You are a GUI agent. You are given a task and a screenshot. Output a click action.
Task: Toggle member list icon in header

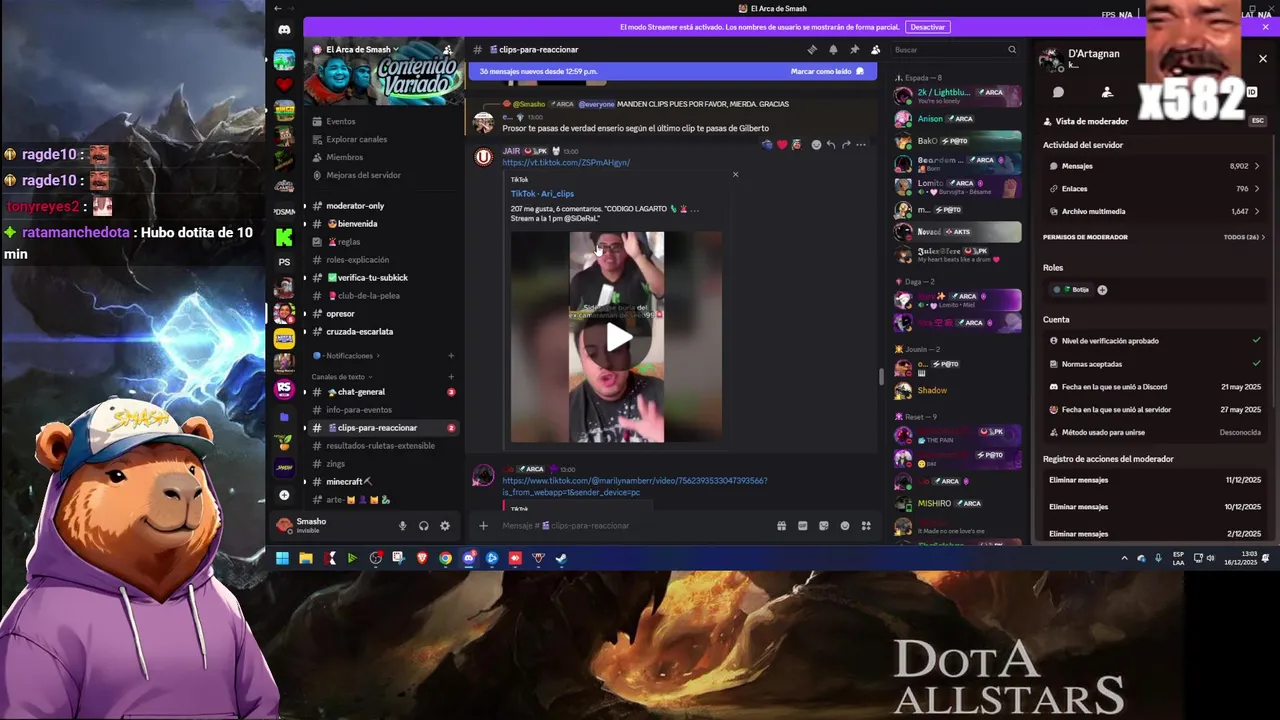(876, 49)
